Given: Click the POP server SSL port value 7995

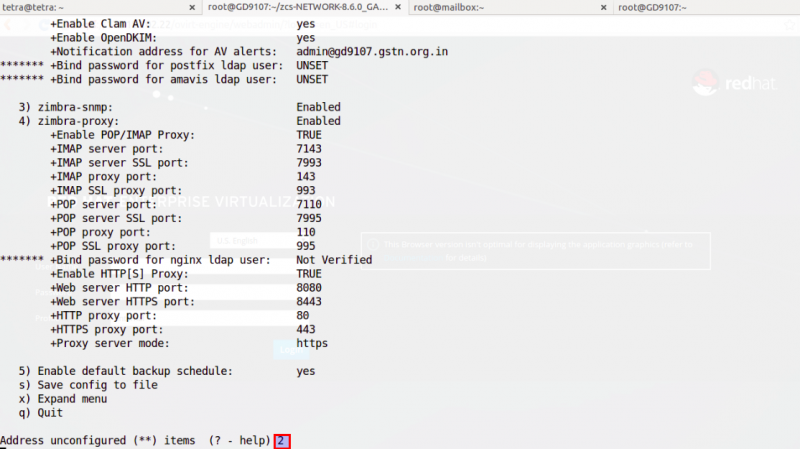Looking at the screenshot, I should [309, 218].
